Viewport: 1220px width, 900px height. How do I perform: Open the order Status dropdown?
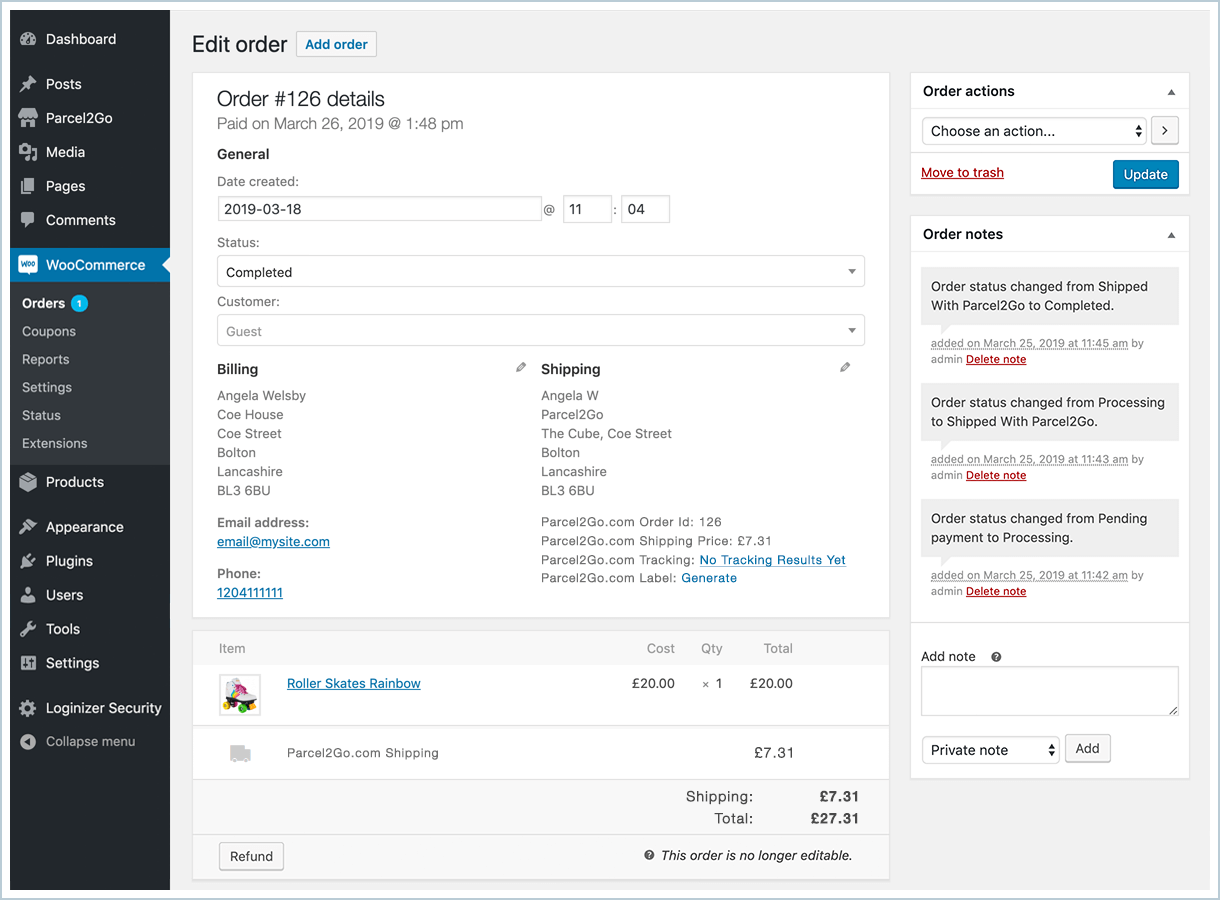point(540,272)
